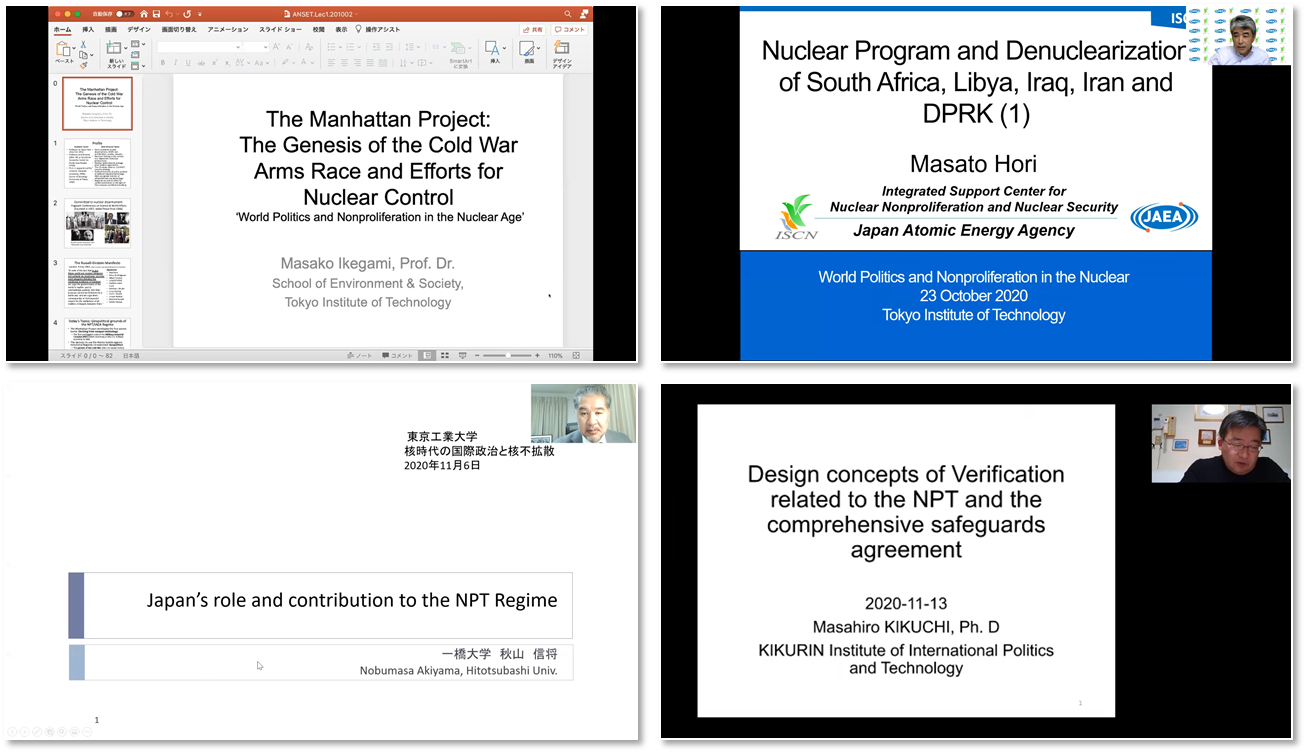Click the ノート notes button in status bar
Screen dimensions: 1306x753
359,355
